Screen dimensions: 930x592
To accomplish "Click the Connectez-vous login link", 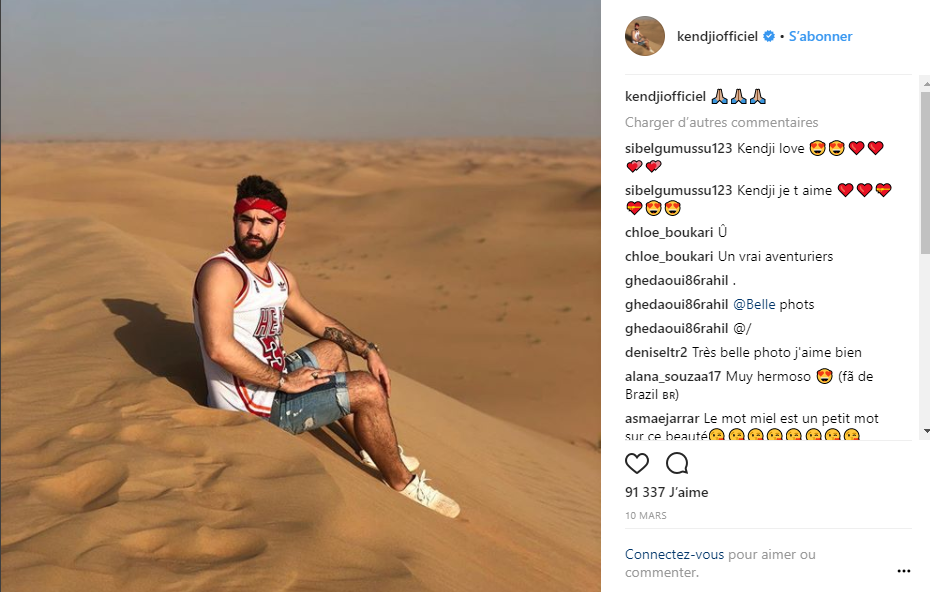I will pos(674,555).
